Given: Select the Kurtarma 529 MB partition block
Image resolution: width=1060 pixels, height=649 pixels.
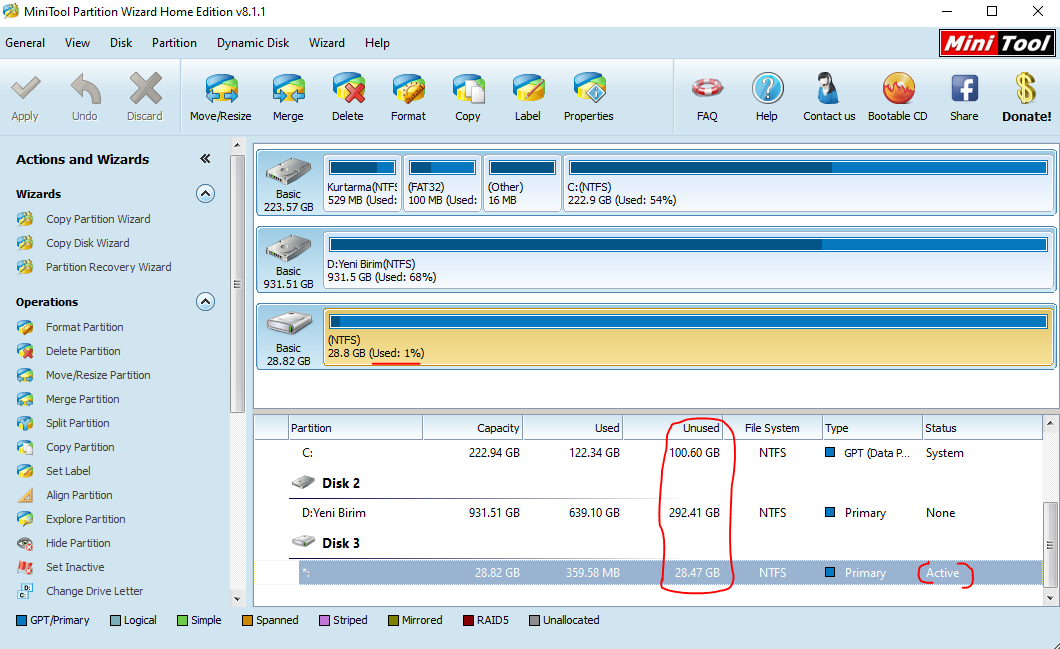Looking at the screenshot, I should click(362, 183).
